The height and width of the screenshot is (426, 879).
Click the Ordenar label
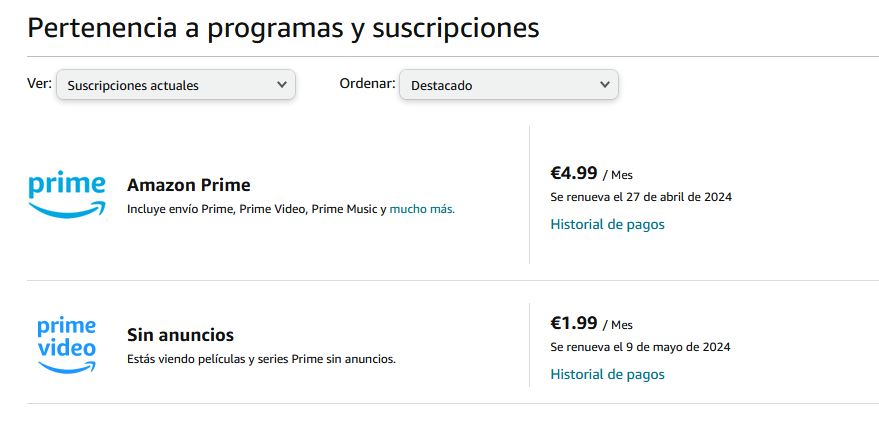[367, 84]
